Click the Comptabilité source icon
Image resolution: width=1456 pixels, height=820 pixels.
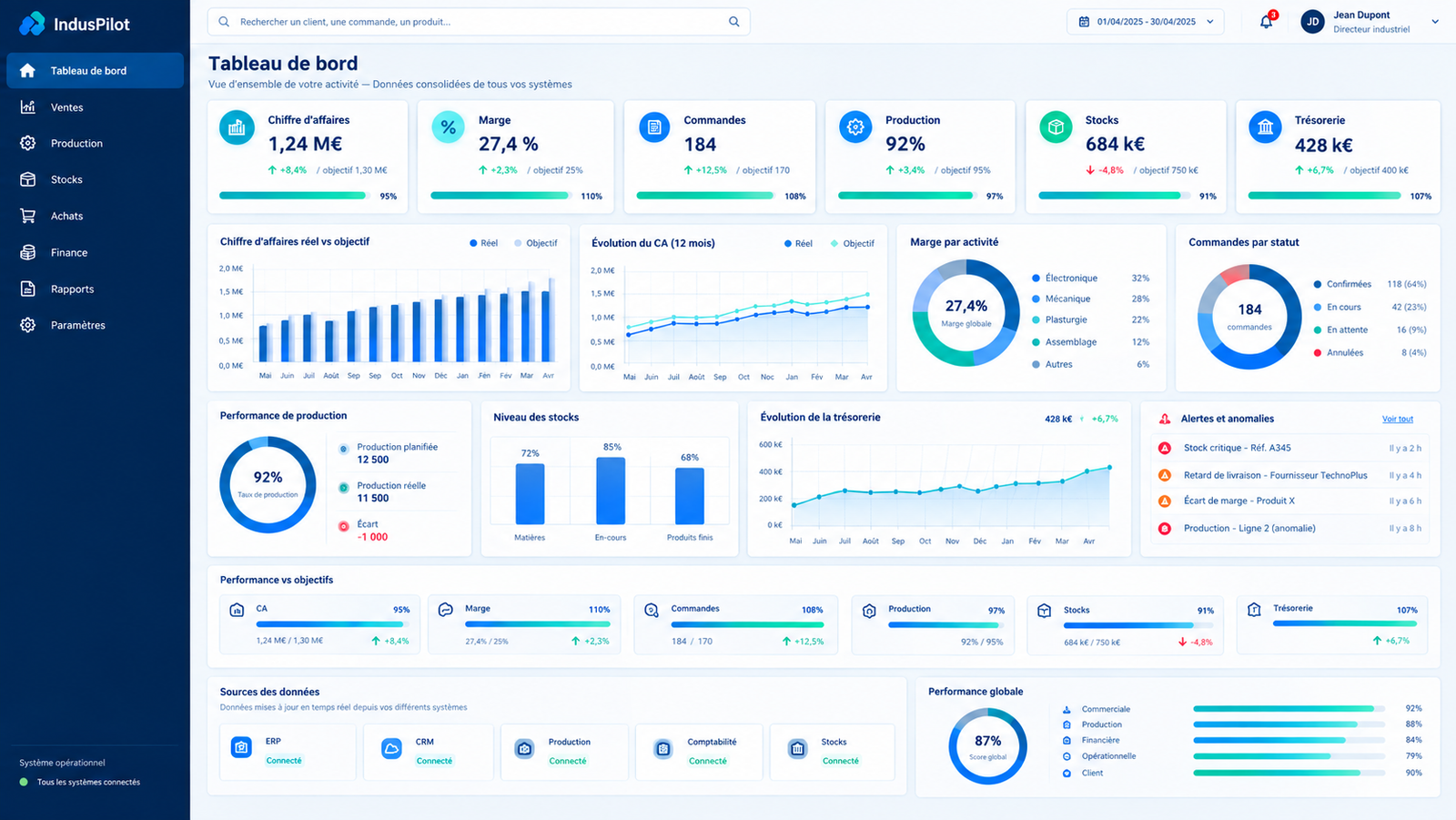[663, 749]
